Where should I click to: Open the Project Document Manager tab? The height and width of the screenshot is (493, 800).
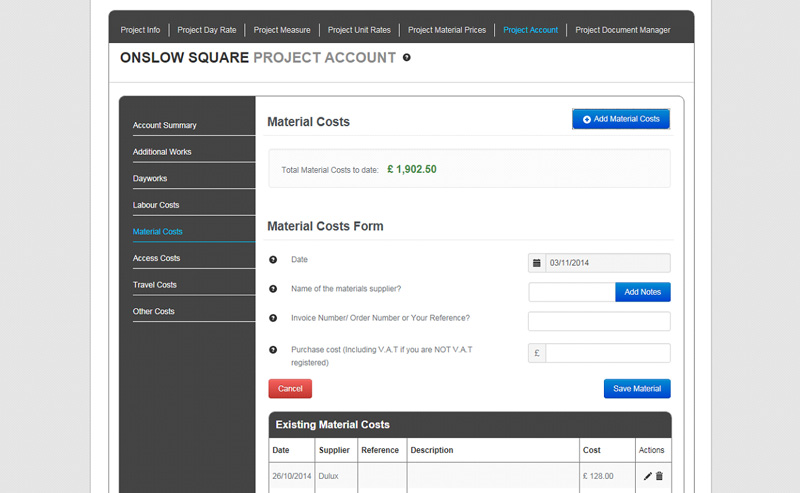(x=623, y=30)
